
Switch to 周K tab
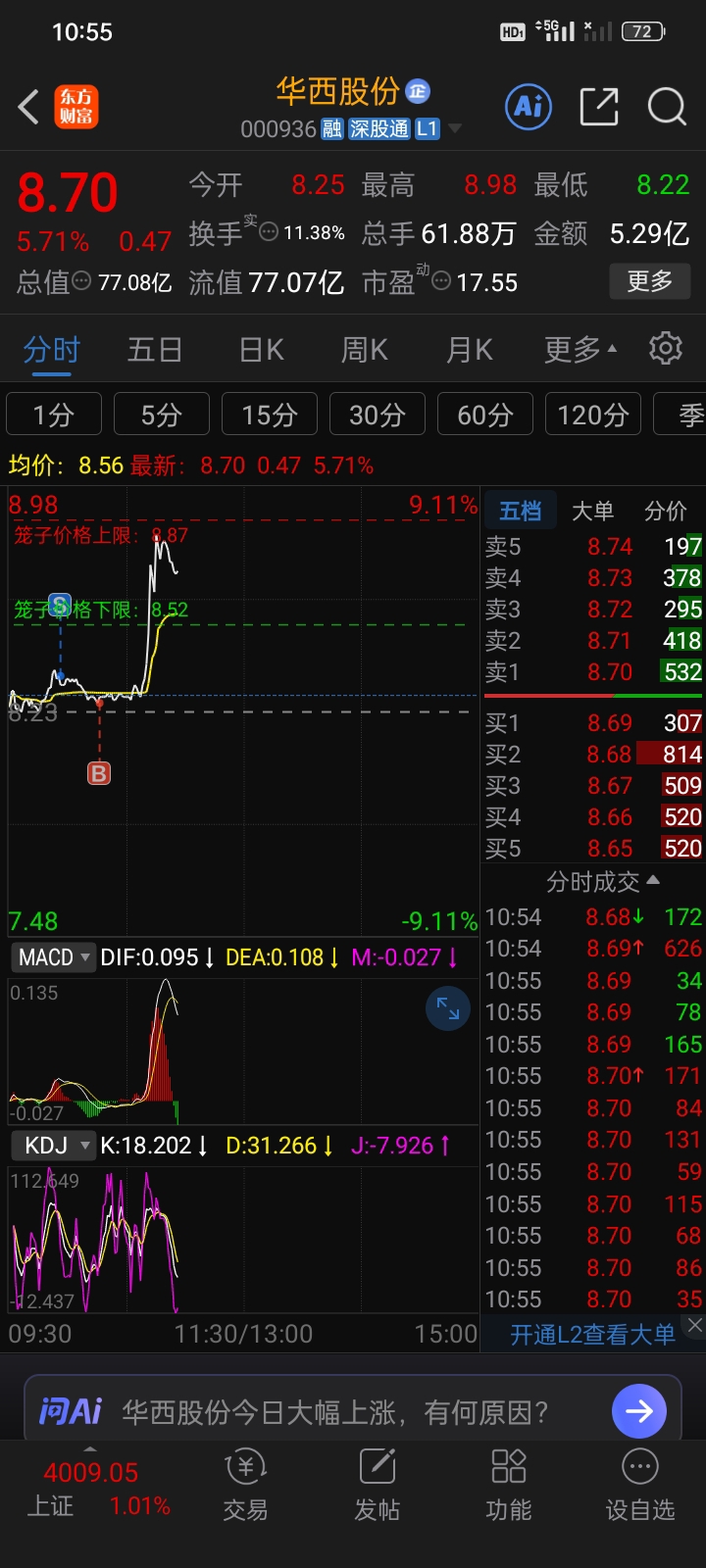click(365, 349)
